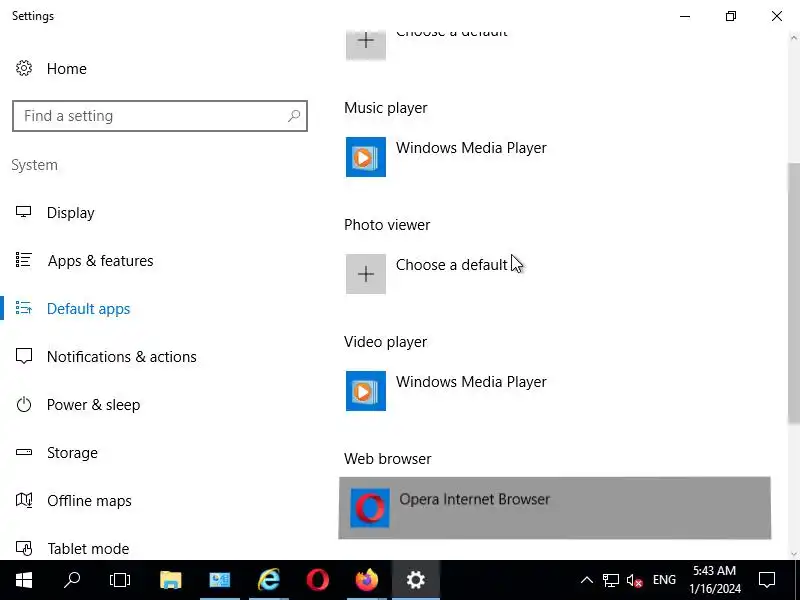The height and width of the screenshot is (600, 800).
Task: Click the network tray icon
Action: point(610,580)
